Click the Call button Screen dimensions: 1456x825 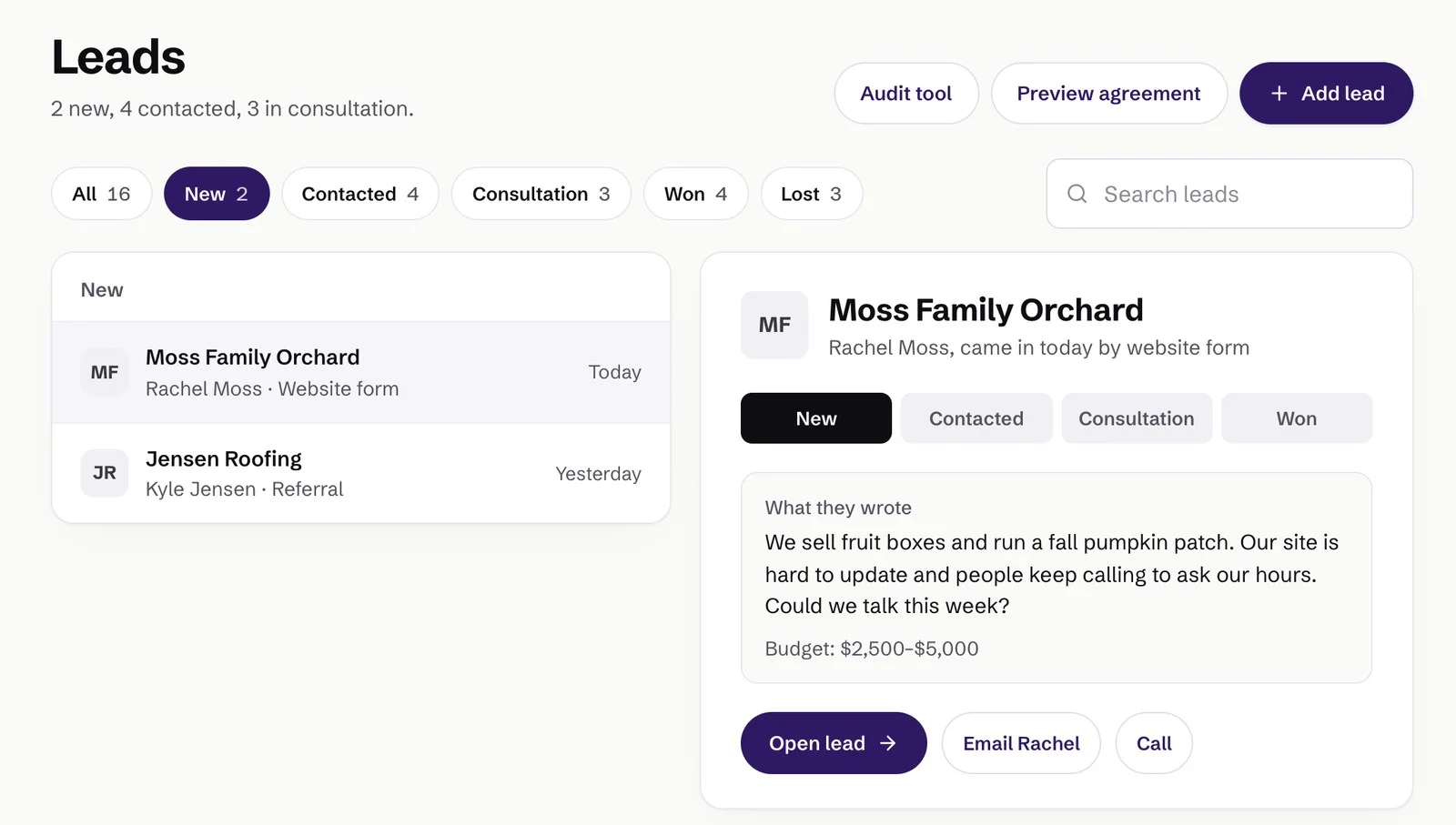click(x=1154, y=743)
